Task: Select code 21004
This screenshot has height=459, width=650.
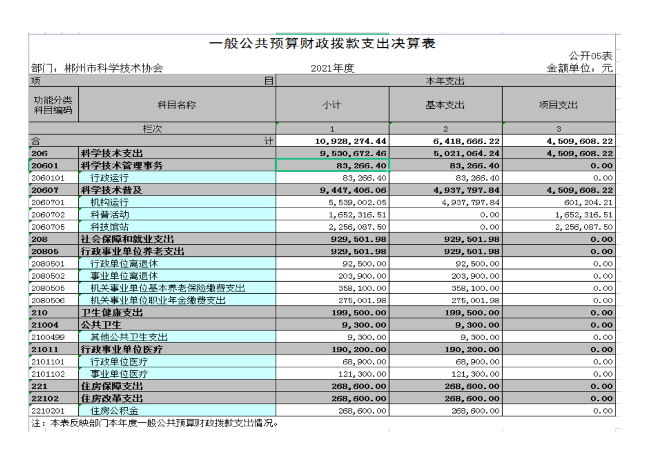Action: coord(53,325)
